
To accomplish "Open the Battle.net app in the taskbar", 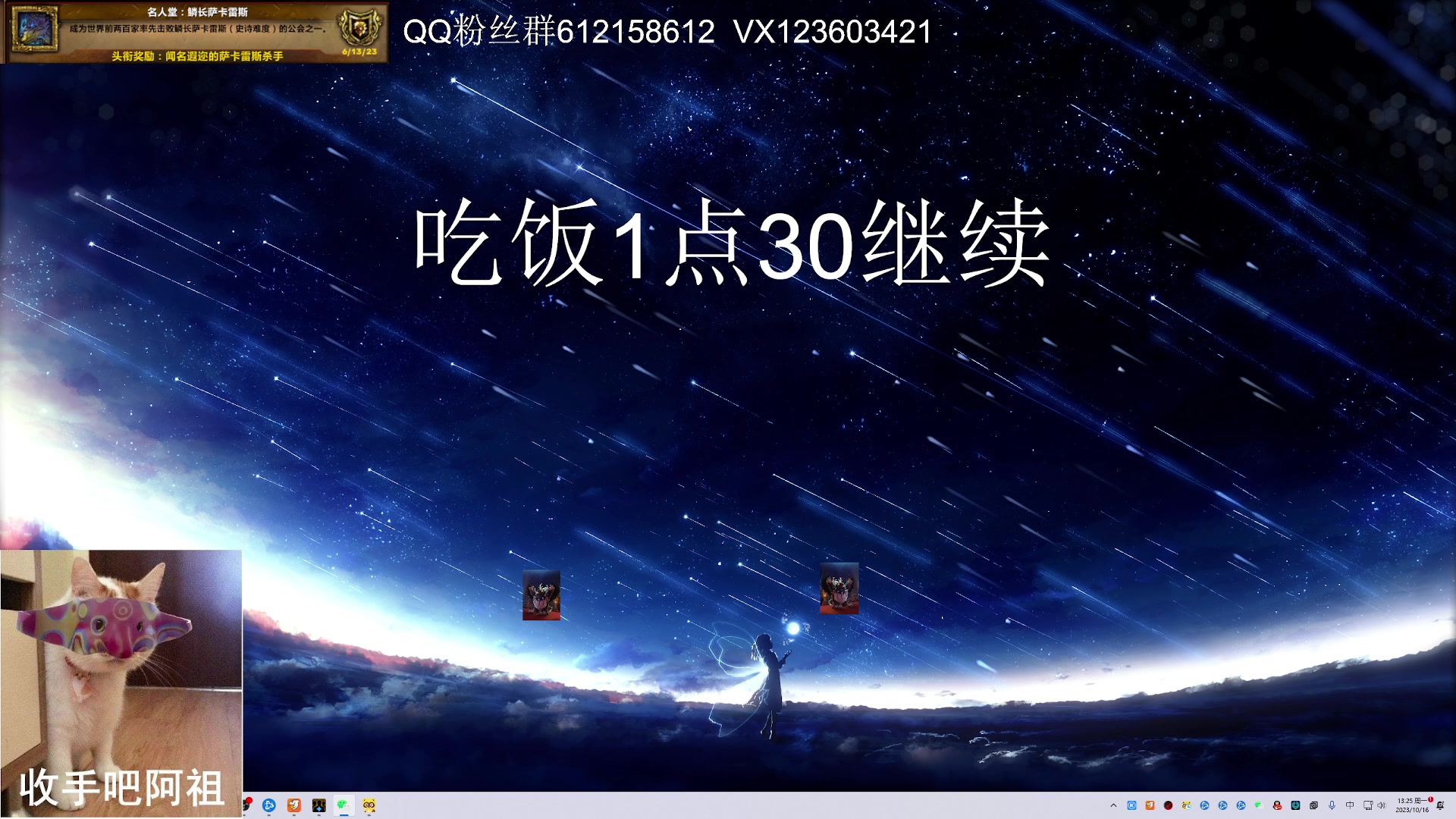I will pos(269,805).
